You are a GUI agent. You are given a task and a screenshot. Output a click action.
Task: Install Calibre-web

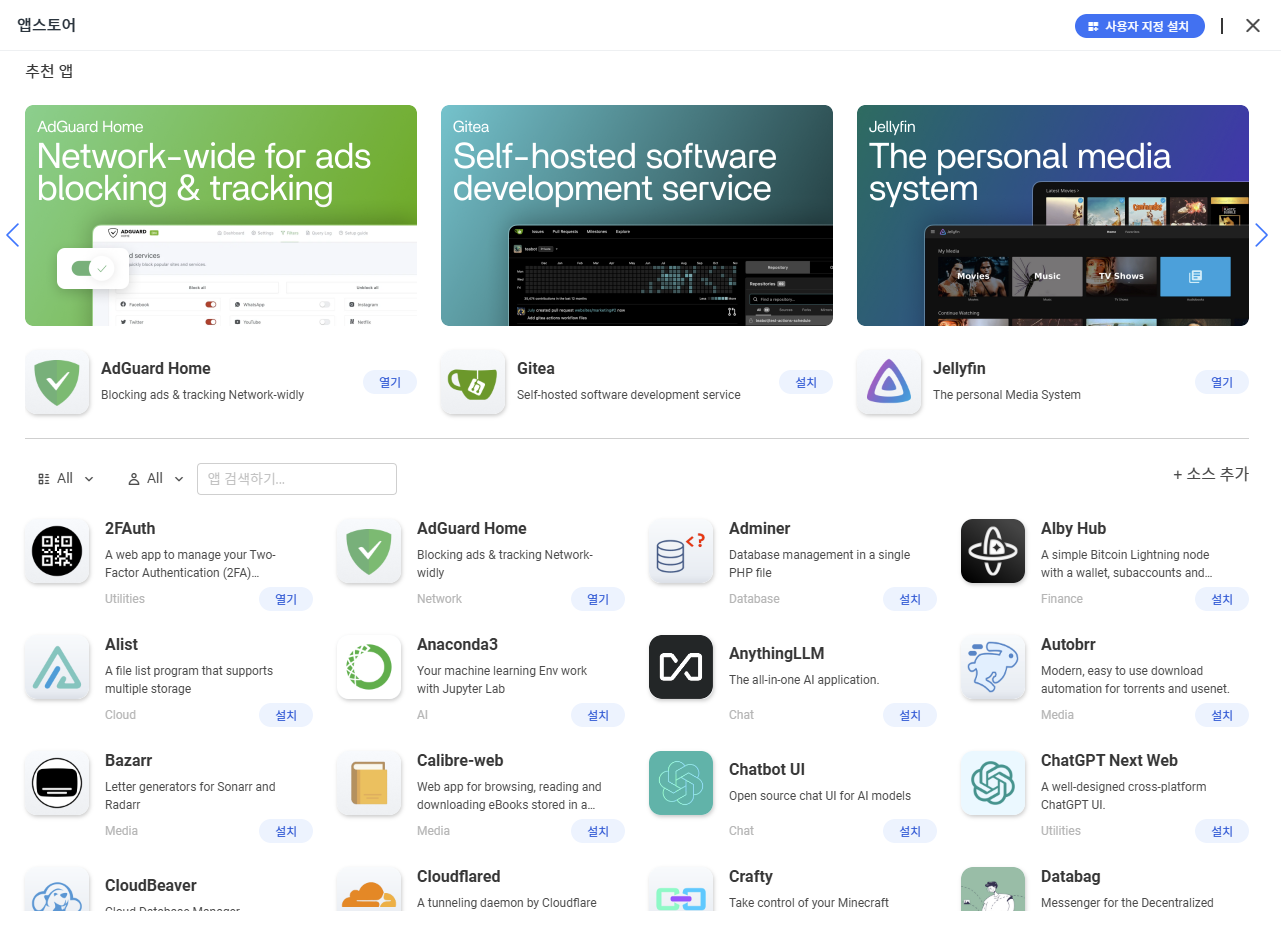pyautogui.click(x=598, y=831)
